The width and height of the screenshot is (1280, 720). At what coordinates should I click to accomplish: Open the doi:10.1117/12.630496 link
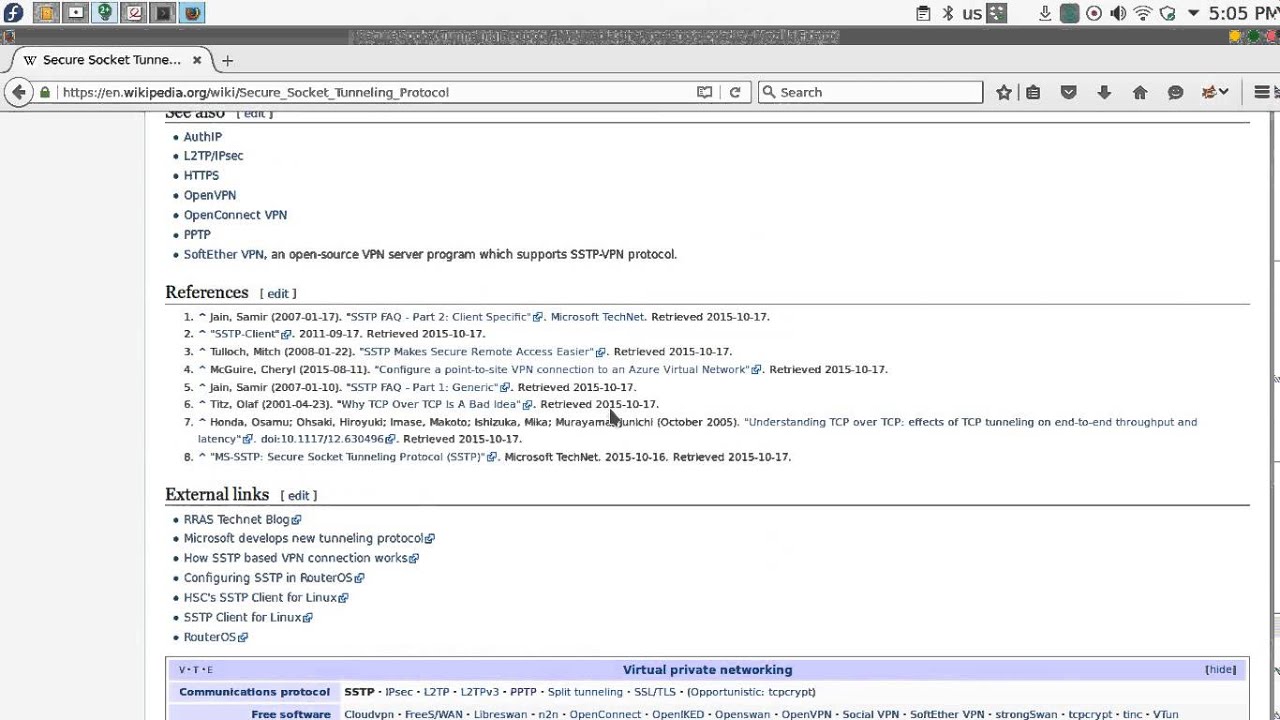point(328,439)
